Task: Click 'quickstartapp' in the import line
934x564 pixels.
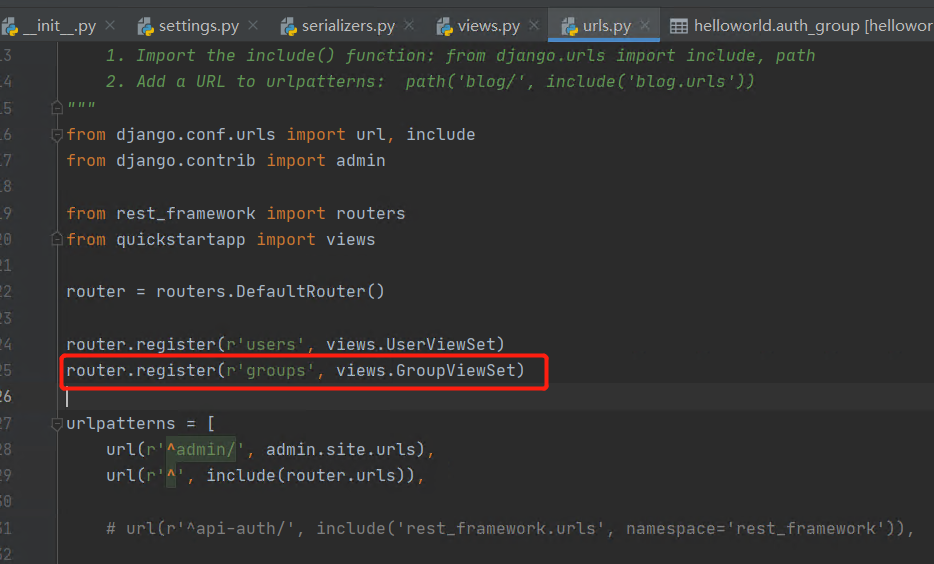Action: click(180, 239)
